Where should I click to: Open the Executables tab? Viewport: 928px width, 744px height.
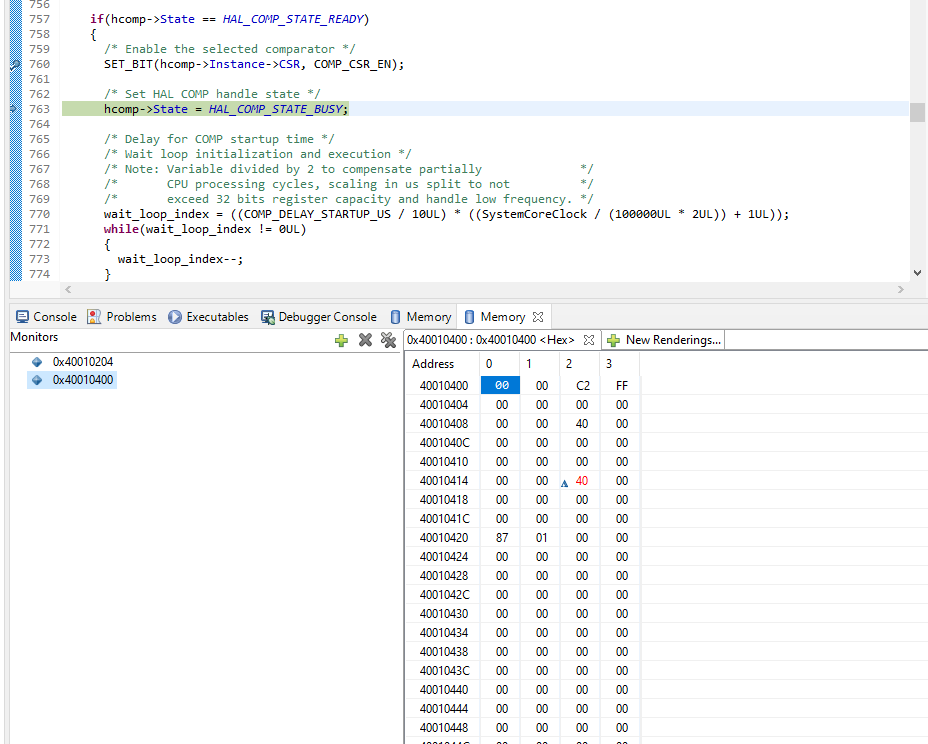tap(208, 317)
